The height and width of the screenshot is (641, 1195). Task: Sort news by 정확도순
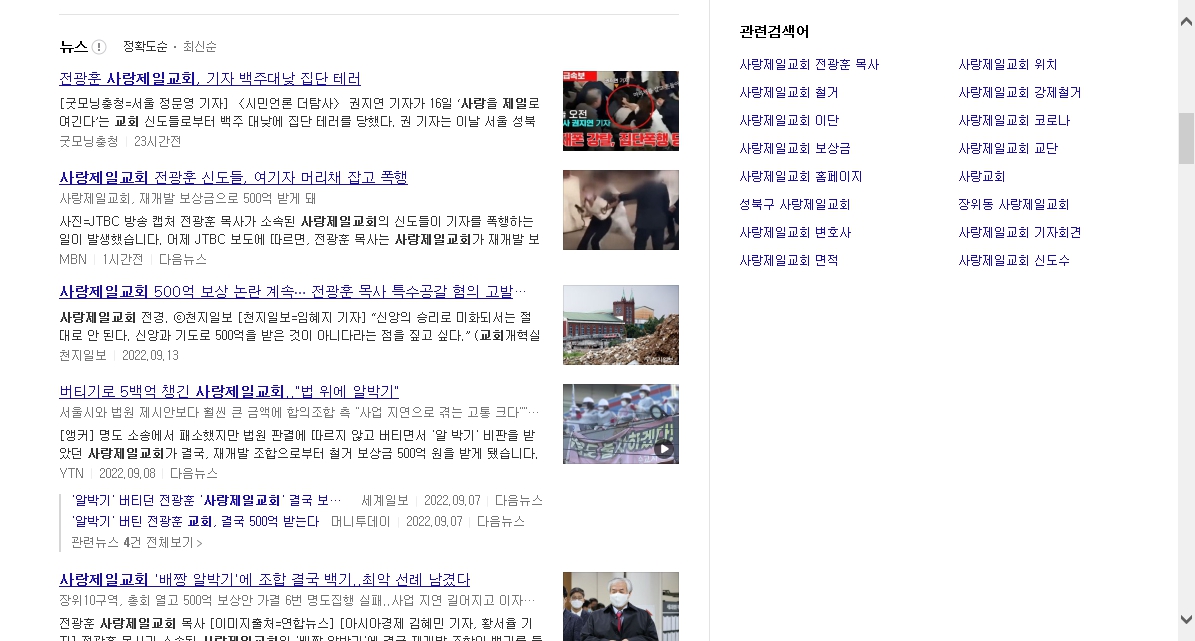pos(145,46)
